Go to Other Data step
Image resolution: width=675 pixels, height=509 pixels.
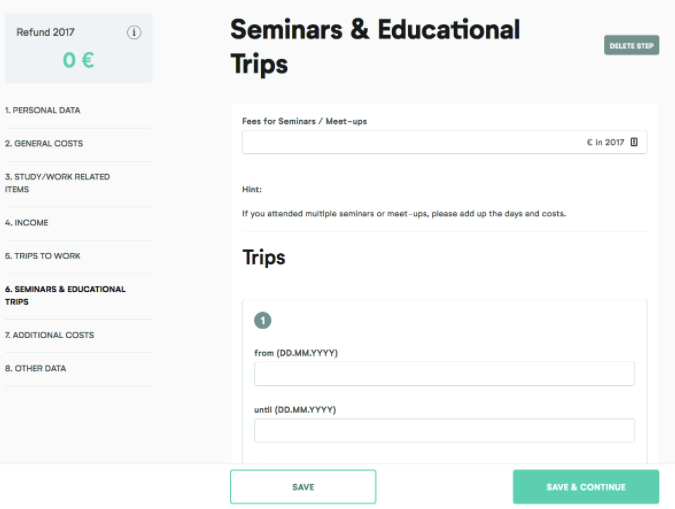(x=35, y=368)
